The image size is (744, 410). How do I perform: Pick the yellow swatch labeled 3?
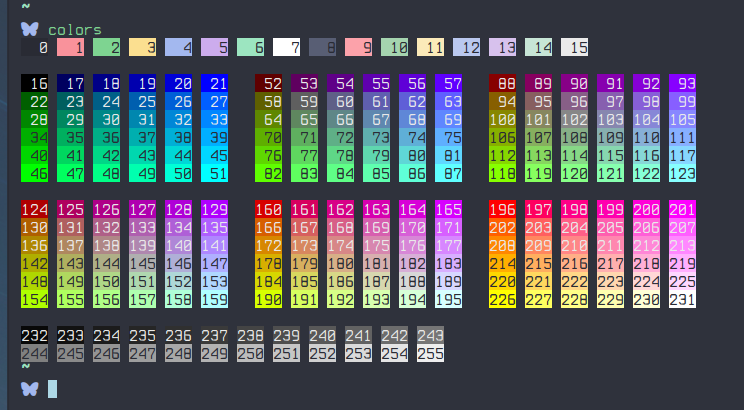pyautogui.click(x=143, y=47)
